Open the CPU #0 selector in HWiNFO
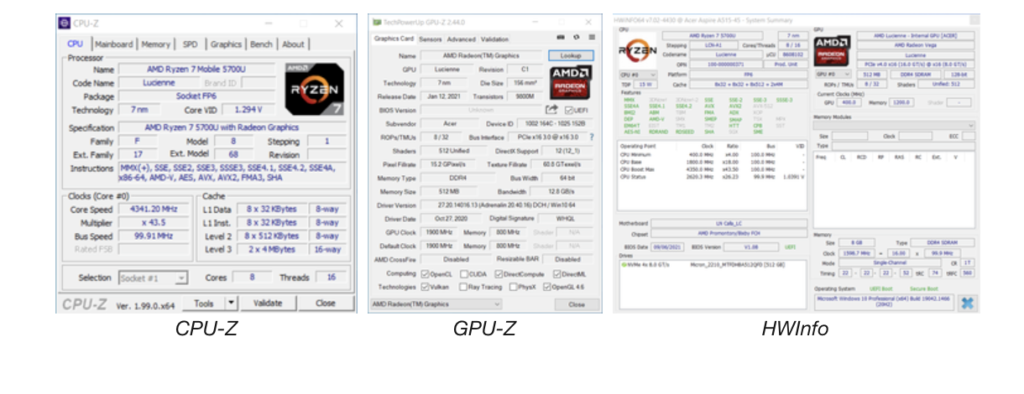The image size is (1024, 394). 638,75
